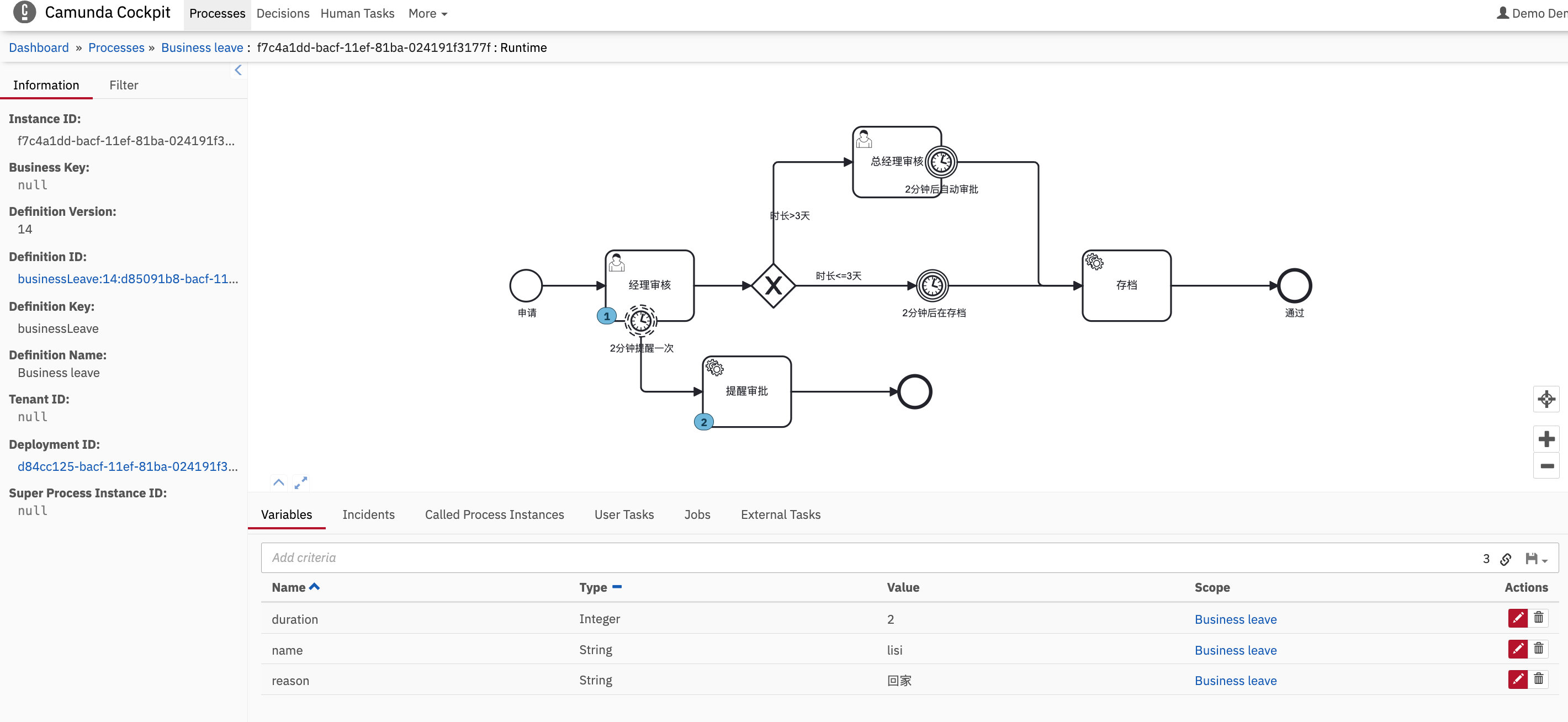The width and height of the screenshot is (1568, 722).
Task: Switch to the Incidents tab
Action: tap(368, 514)
